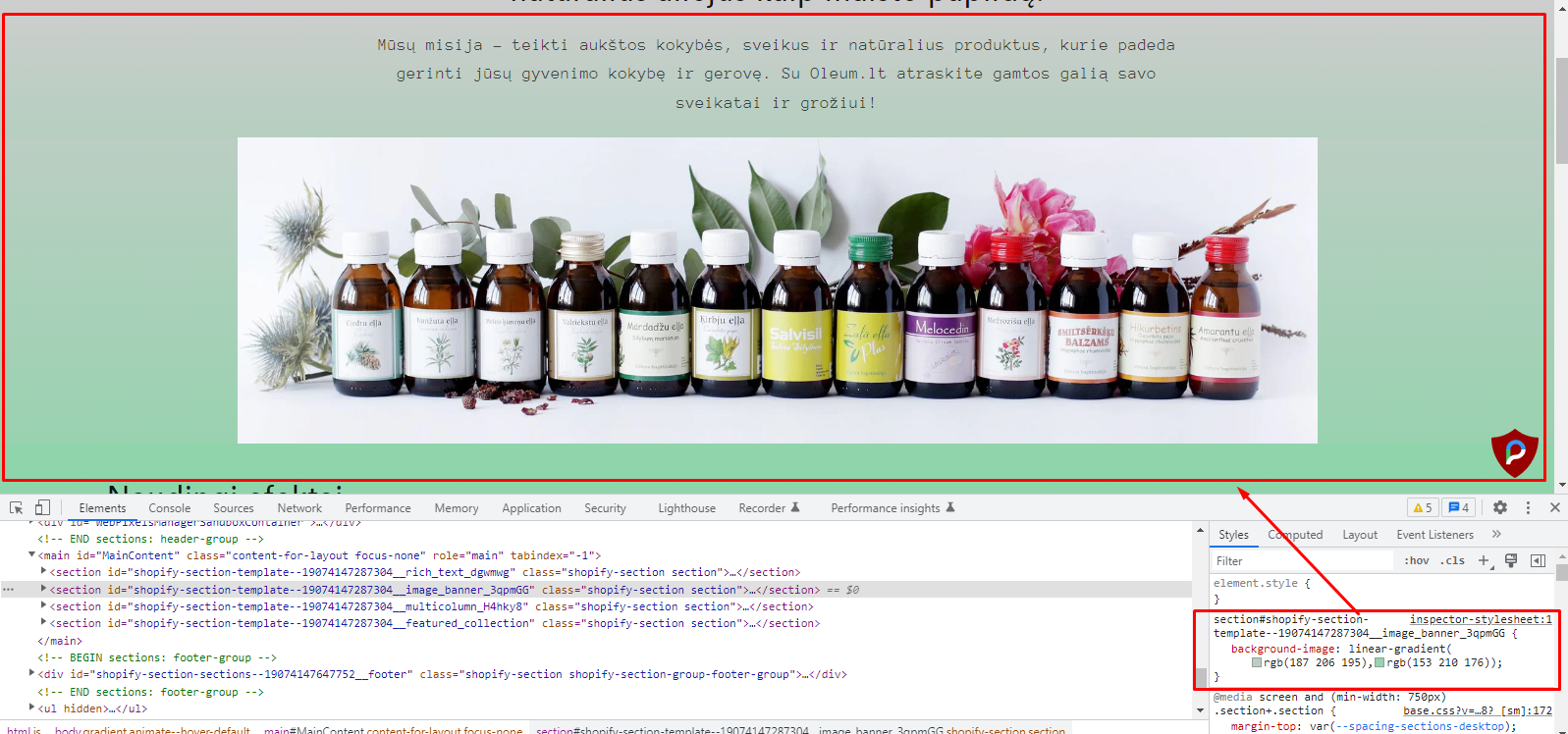Open the DevTools three-dot customize menu
Image resolution: width=1568 pixels, height=734 pixels.
point(1528,507)
